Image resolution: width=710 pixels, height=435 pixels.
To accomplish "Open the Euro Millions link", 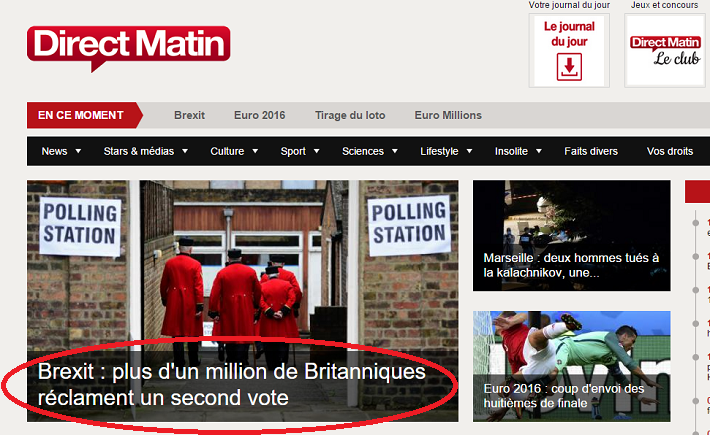I will coord(448,115).
